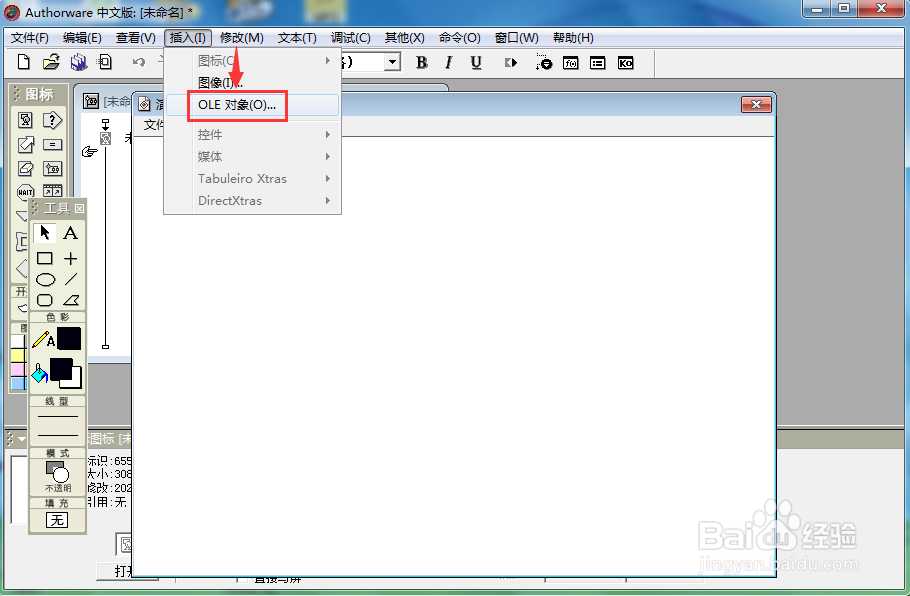Click the first line style option
Screen dimensions: 910x596
(57, 416)
